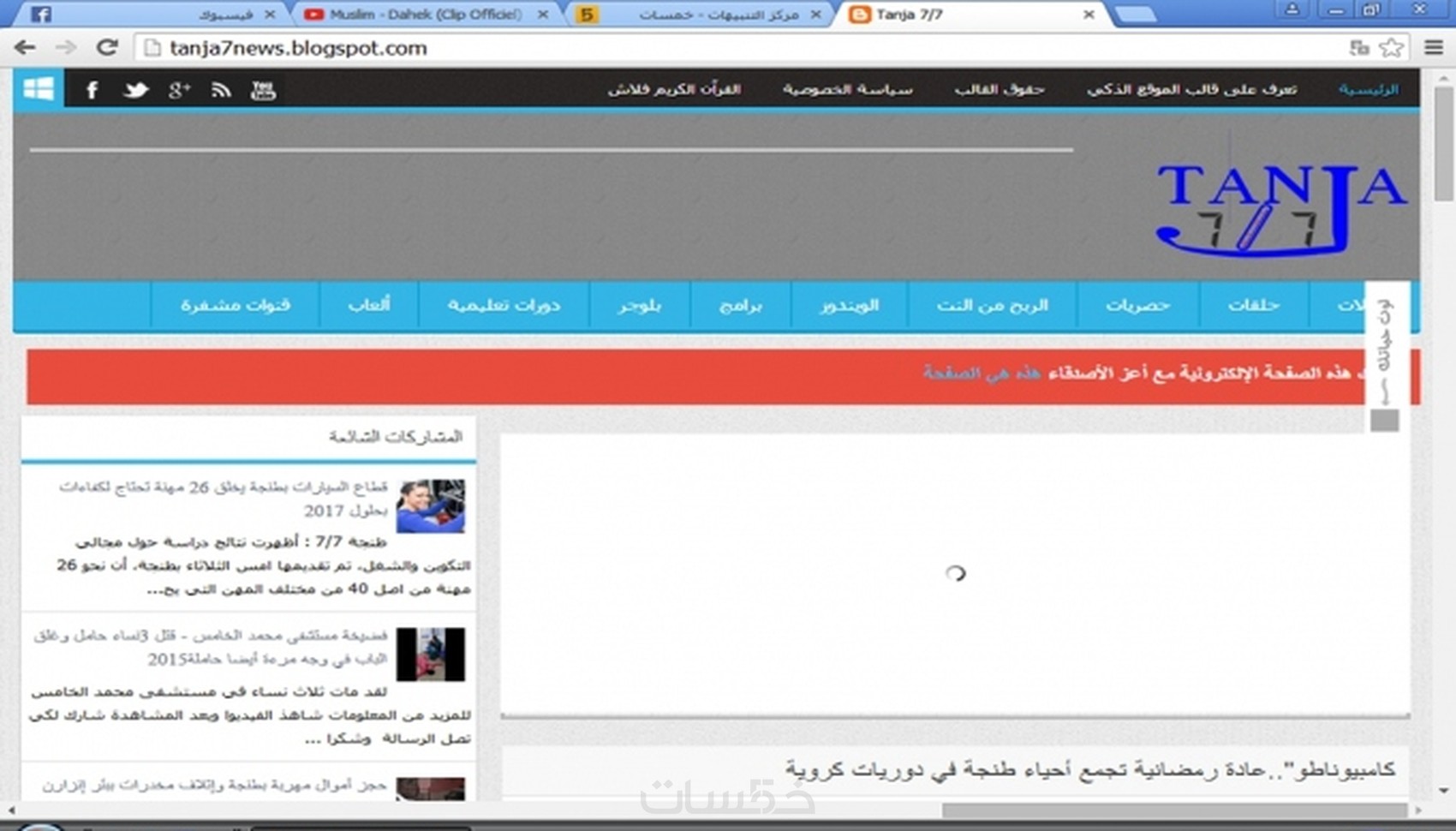Click the translate icon in address bar

(x=1359, y=48)
